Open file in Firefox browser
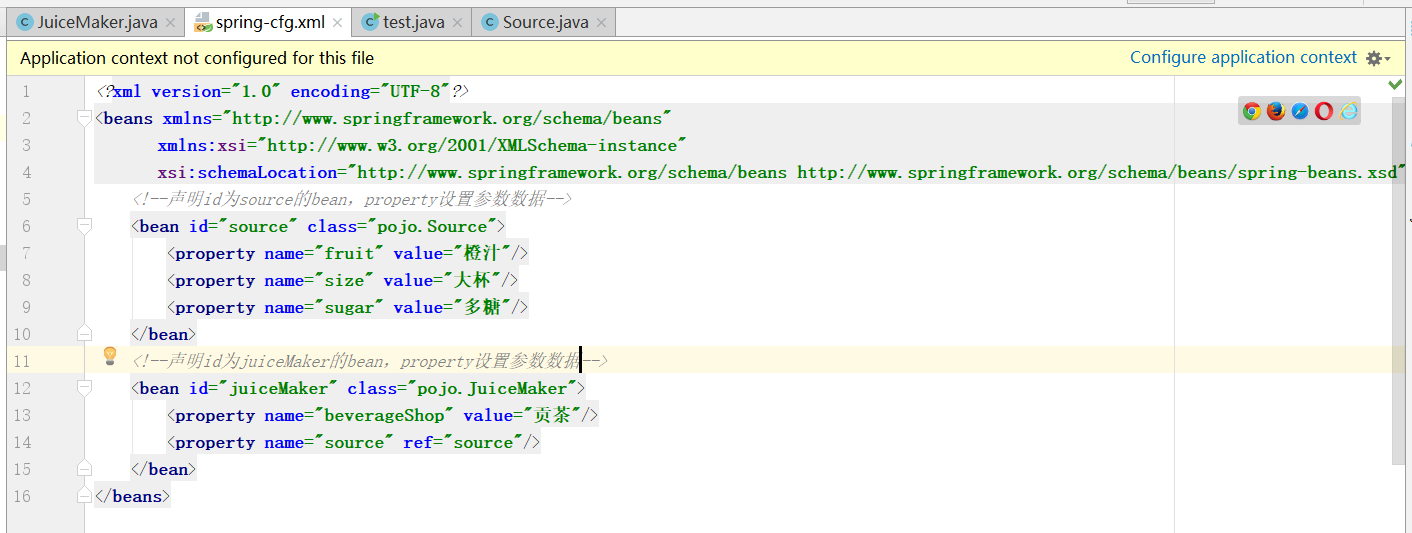 coord(1276,112)
